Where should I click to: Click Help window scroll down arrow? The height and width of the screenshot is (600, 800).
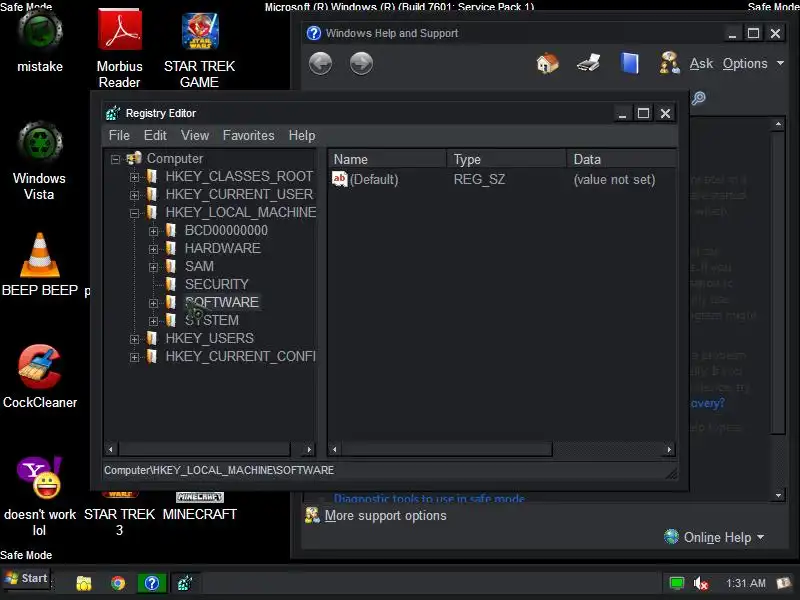778,495
